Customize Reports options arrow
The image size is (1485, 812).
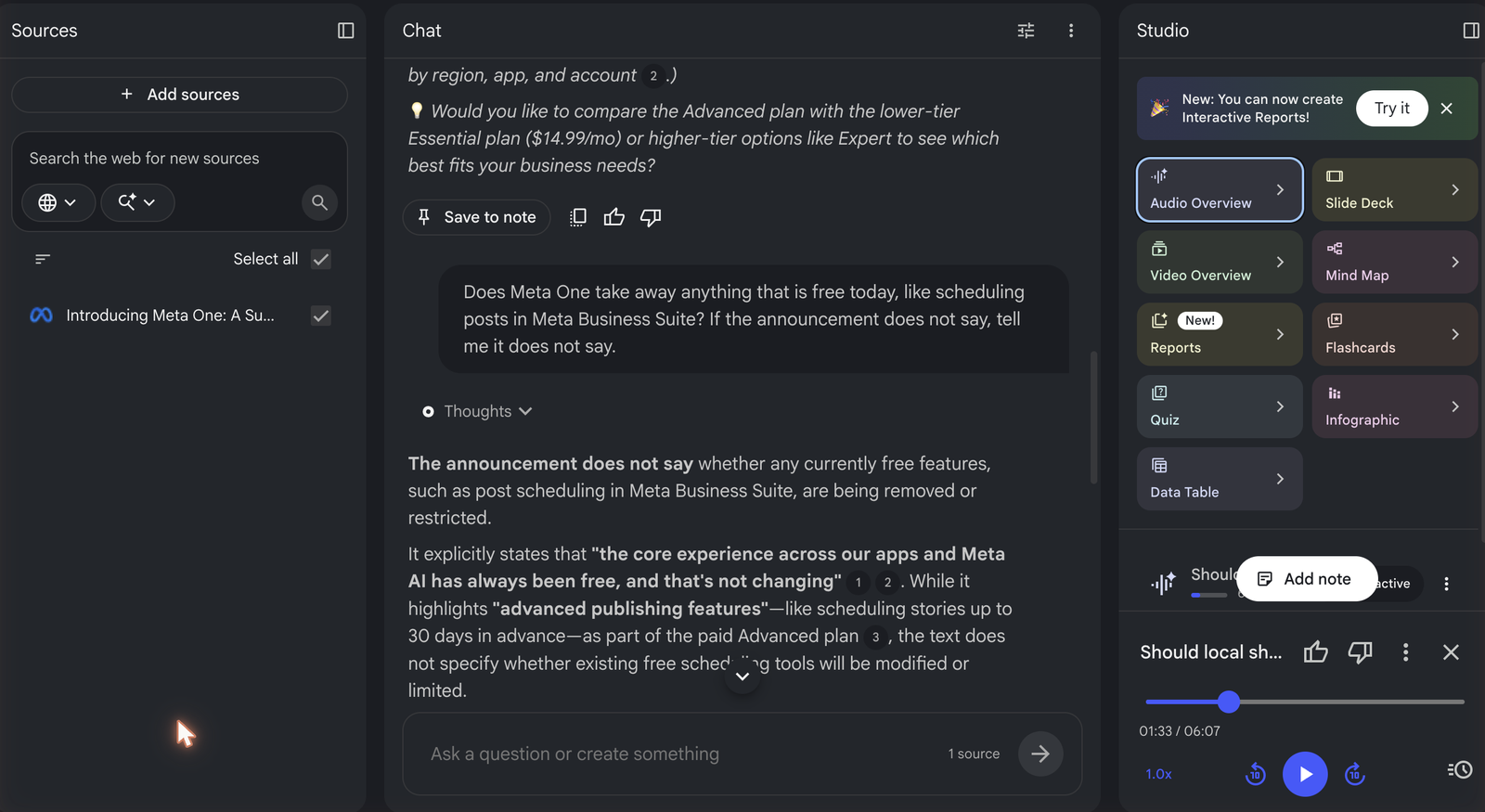tap(1280, 334)
